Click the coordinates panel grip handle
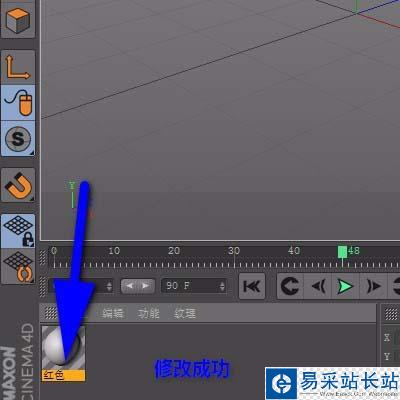Screen dimensions: 400x400 391,314
